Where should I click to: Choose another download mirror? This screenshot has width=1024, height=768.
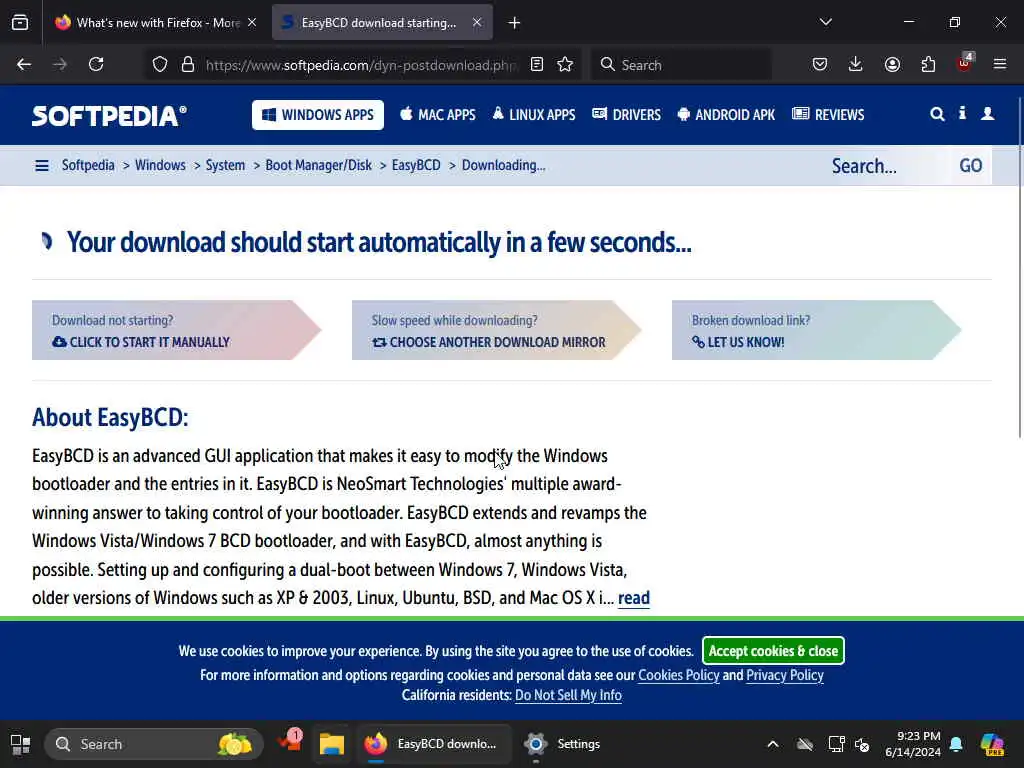coord(496,330)
